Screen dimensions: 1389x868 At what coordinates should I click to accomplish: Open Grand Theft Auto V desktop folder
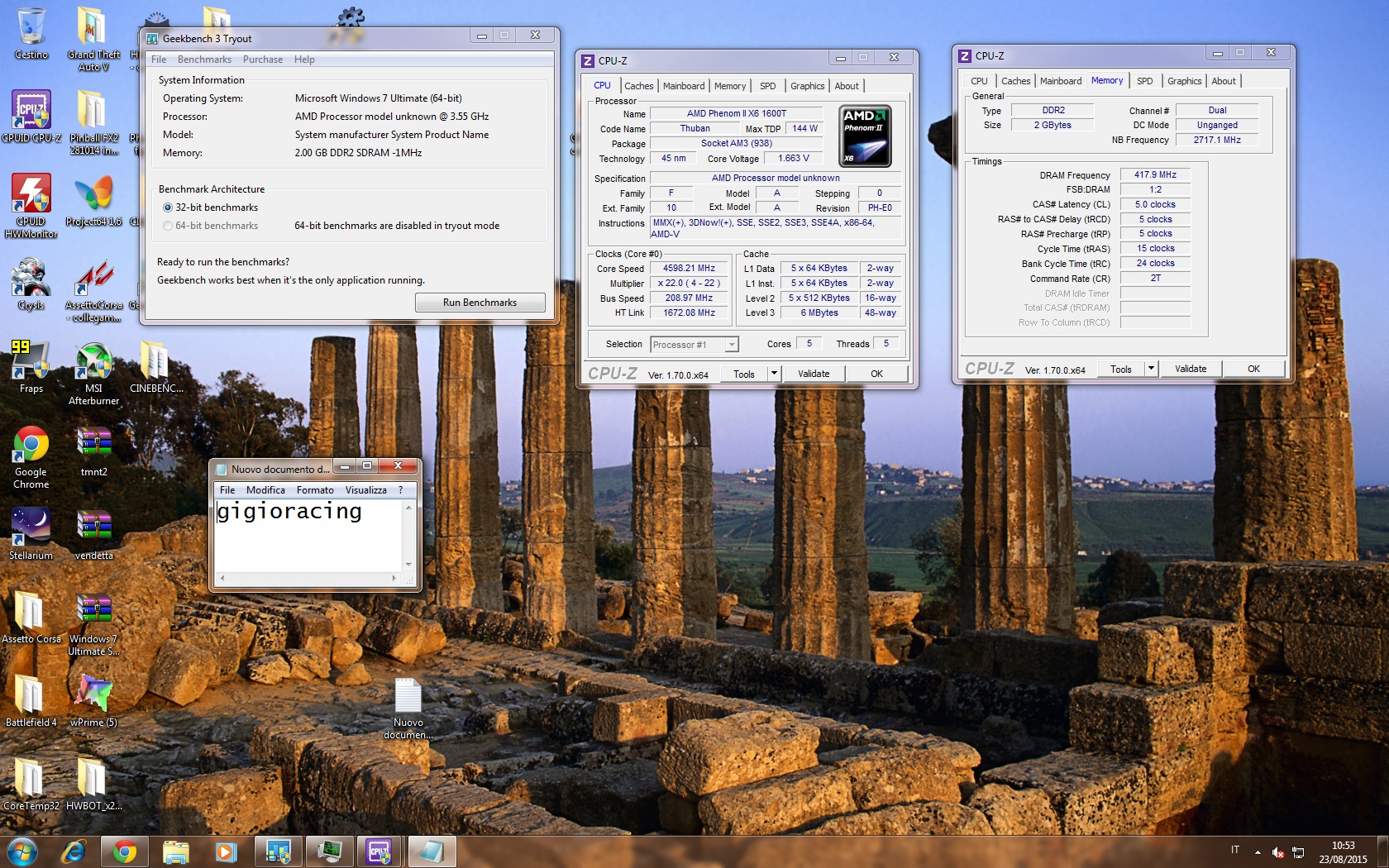(x=93, y=37)
